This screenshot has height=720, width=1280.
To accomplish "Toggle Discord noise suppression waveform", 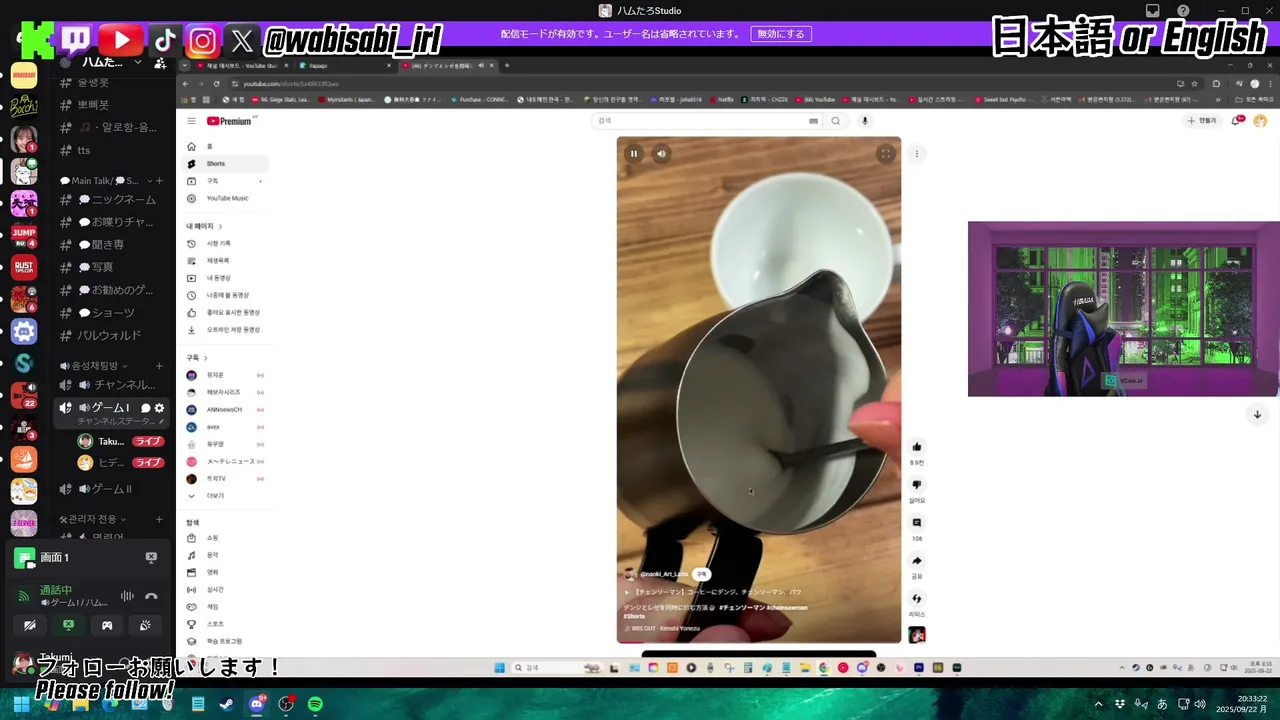I will point(127,596).
